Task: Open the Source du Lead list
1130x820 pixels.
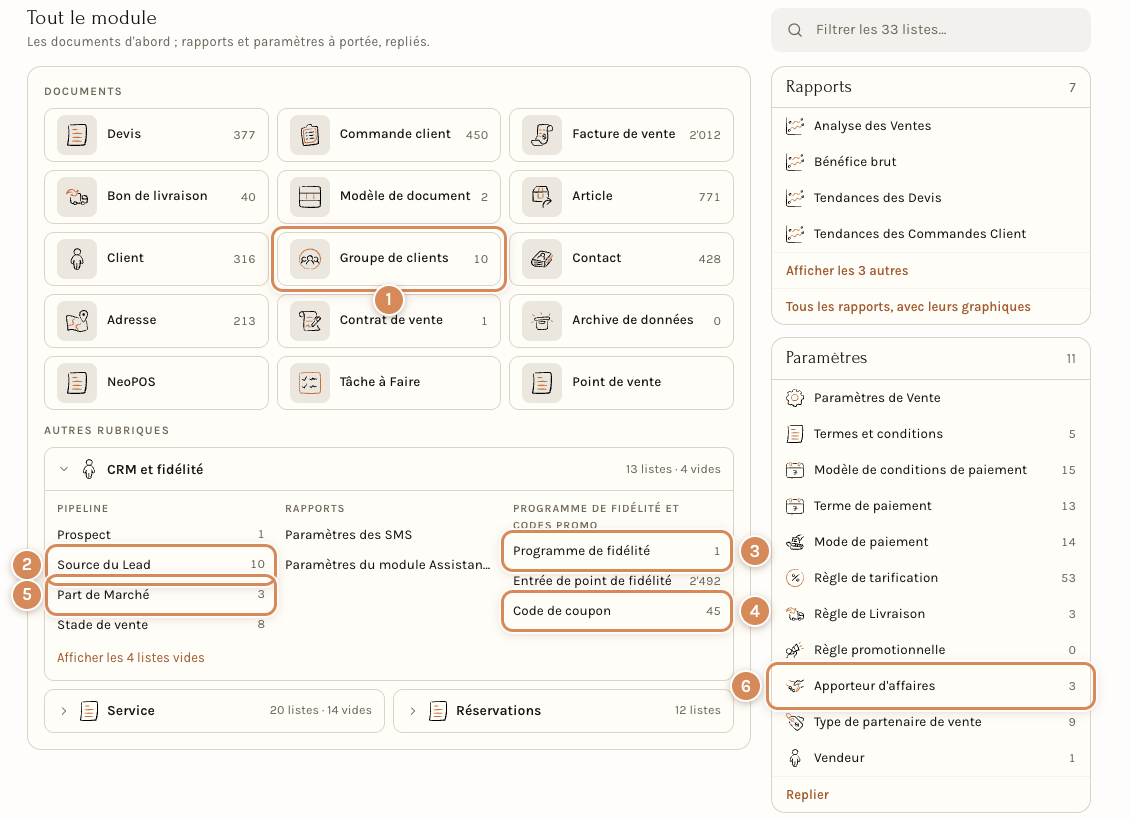Action: [x=161, y=565]
